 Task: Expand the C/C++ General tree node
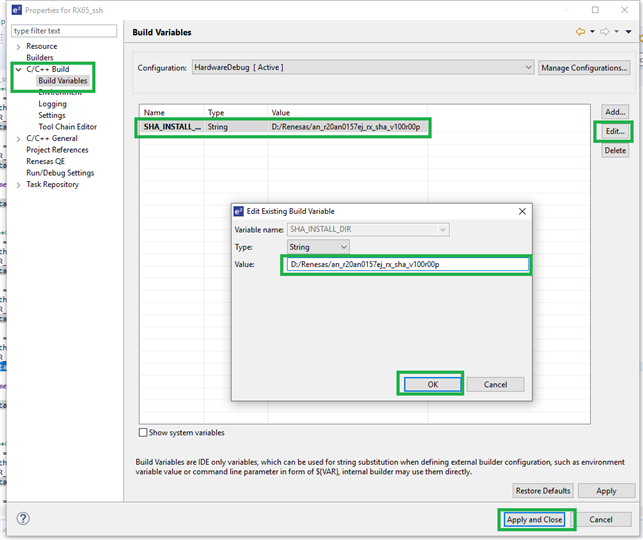click(x=18, y=138)
